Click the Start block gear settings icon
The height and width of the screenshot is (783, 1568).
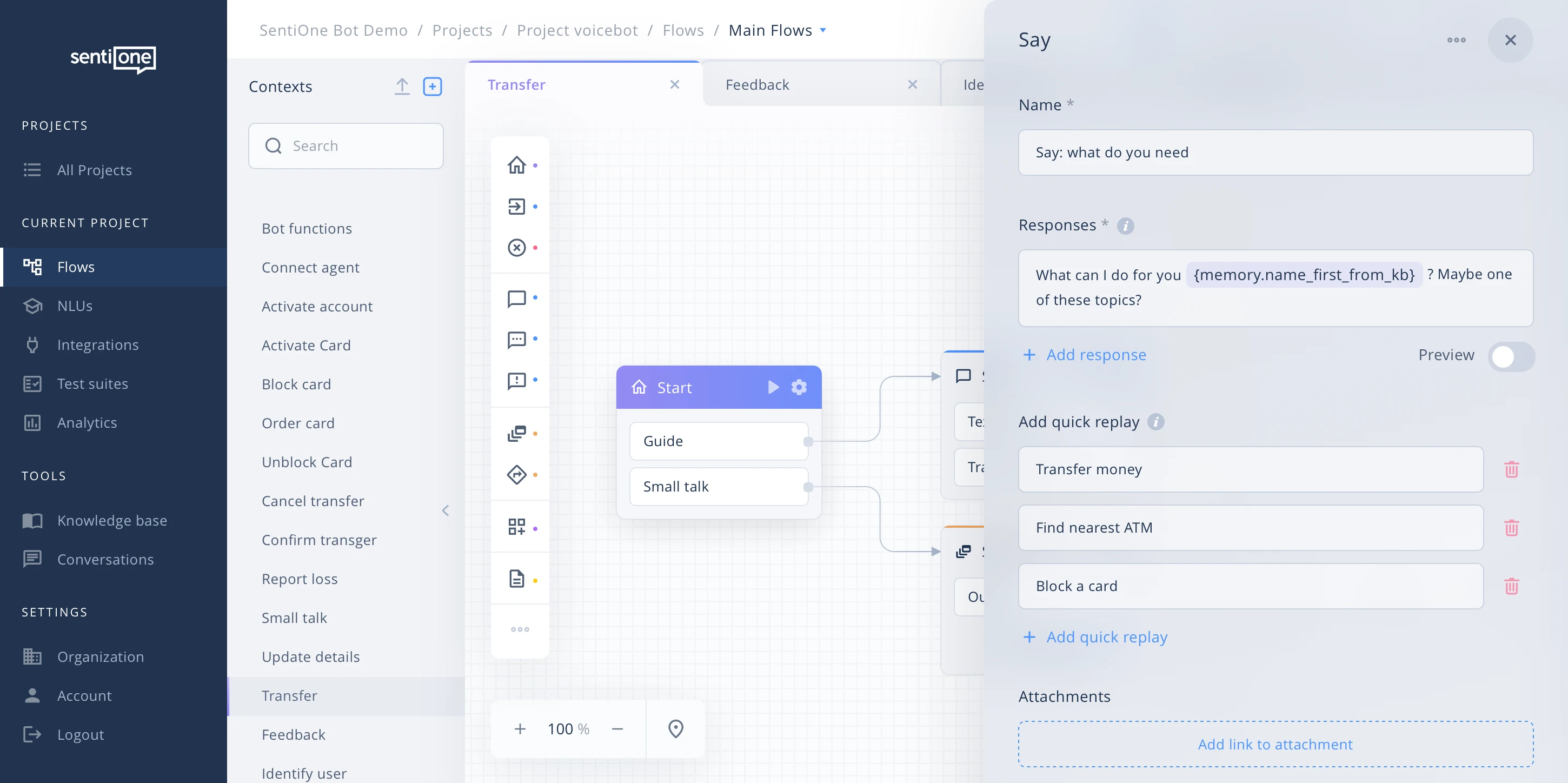tap(799, 387)
